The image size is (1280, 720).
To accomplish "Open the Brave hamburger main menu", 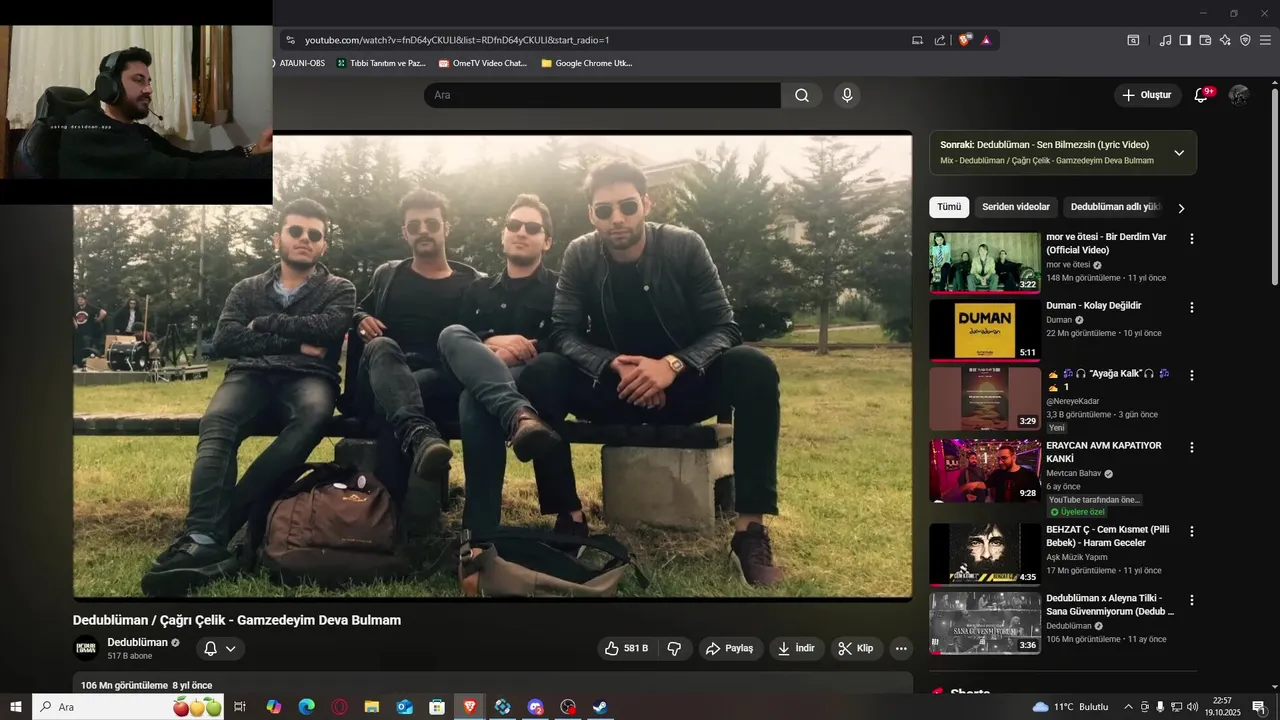I will point(1265,40).
